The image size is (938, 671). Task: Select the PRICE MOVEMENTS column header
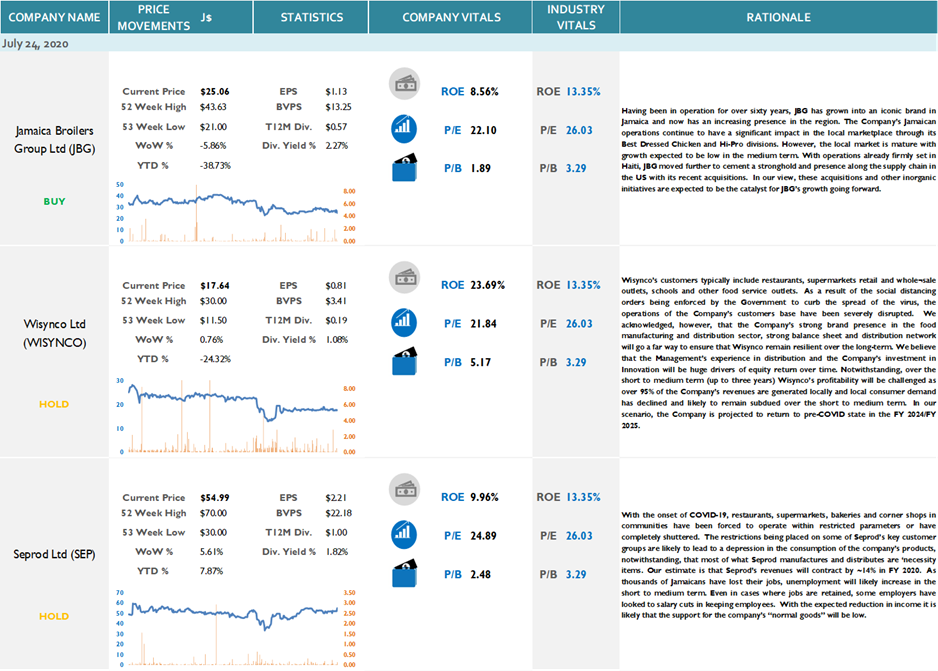pos(181,17)
